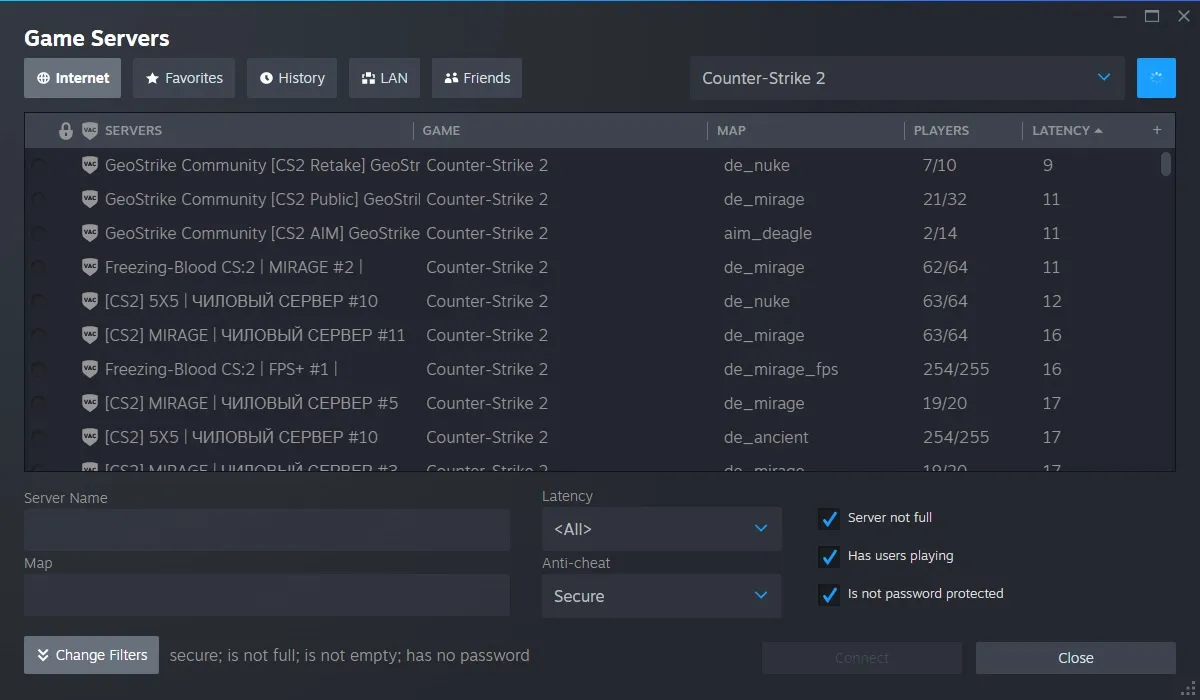Click the de_ancient map cell

(x=766, y=437)
